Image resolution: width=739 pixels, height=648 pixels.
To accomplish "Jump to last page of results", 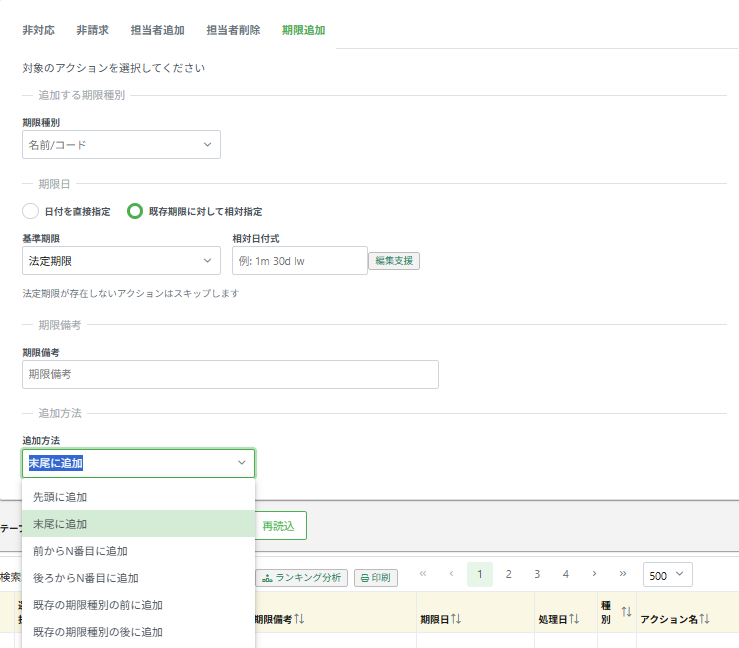I will click(623, 574).
